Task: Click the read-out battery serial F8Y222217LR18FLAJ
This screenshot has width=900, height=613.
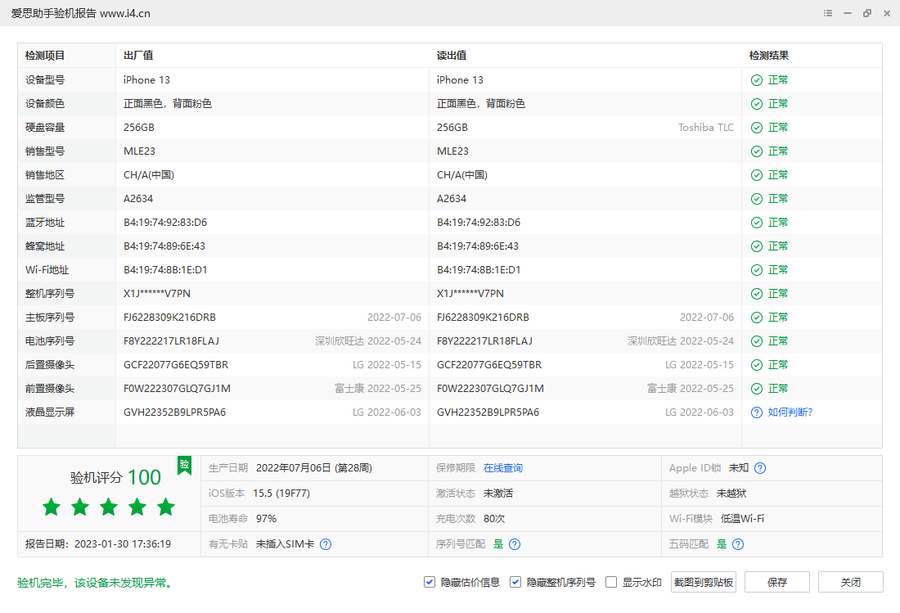Action: [484, 341]
